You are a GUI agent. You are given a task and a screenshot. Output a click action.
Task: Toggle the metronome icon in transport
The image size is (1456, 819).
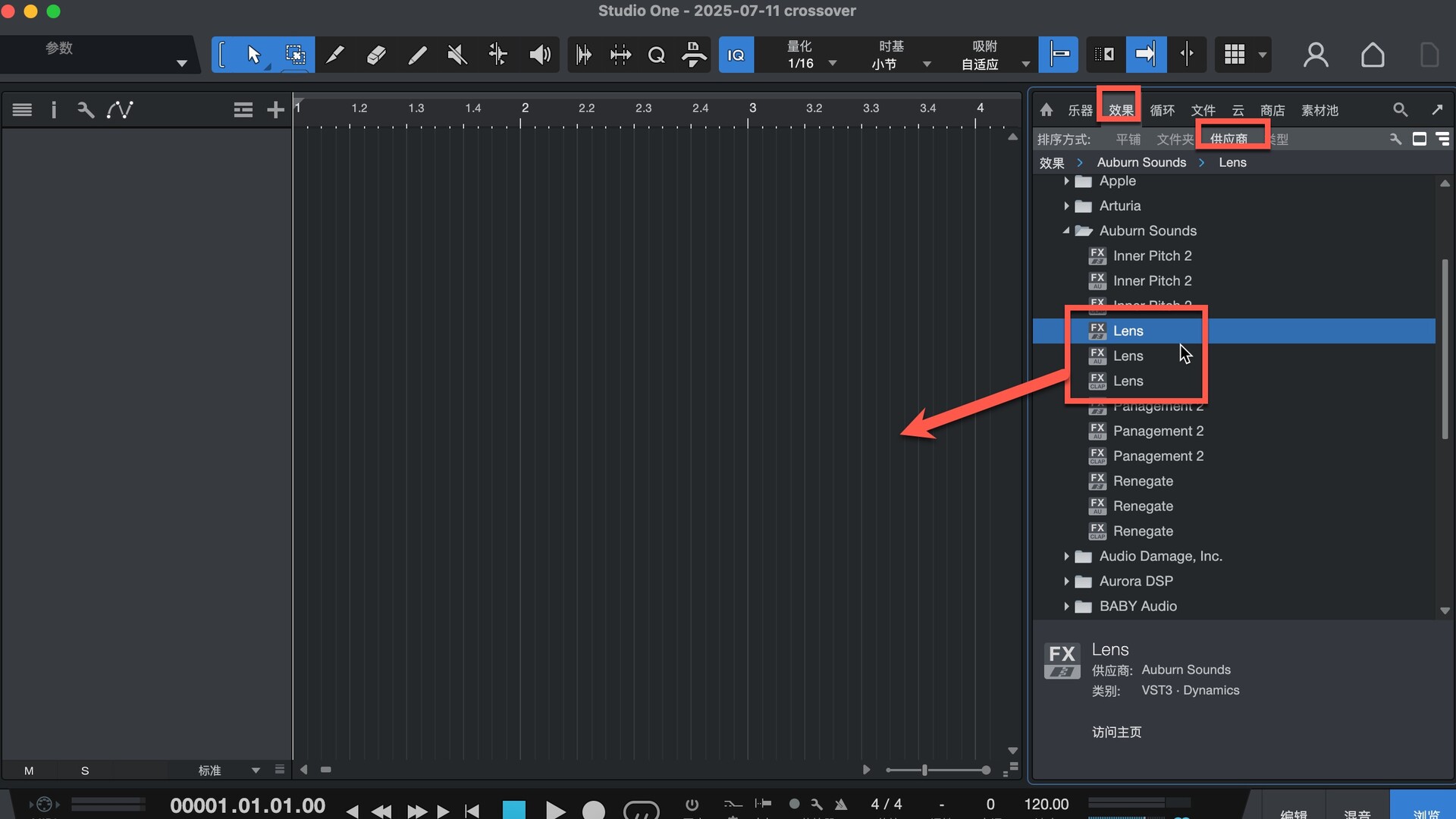pos(841,804)
